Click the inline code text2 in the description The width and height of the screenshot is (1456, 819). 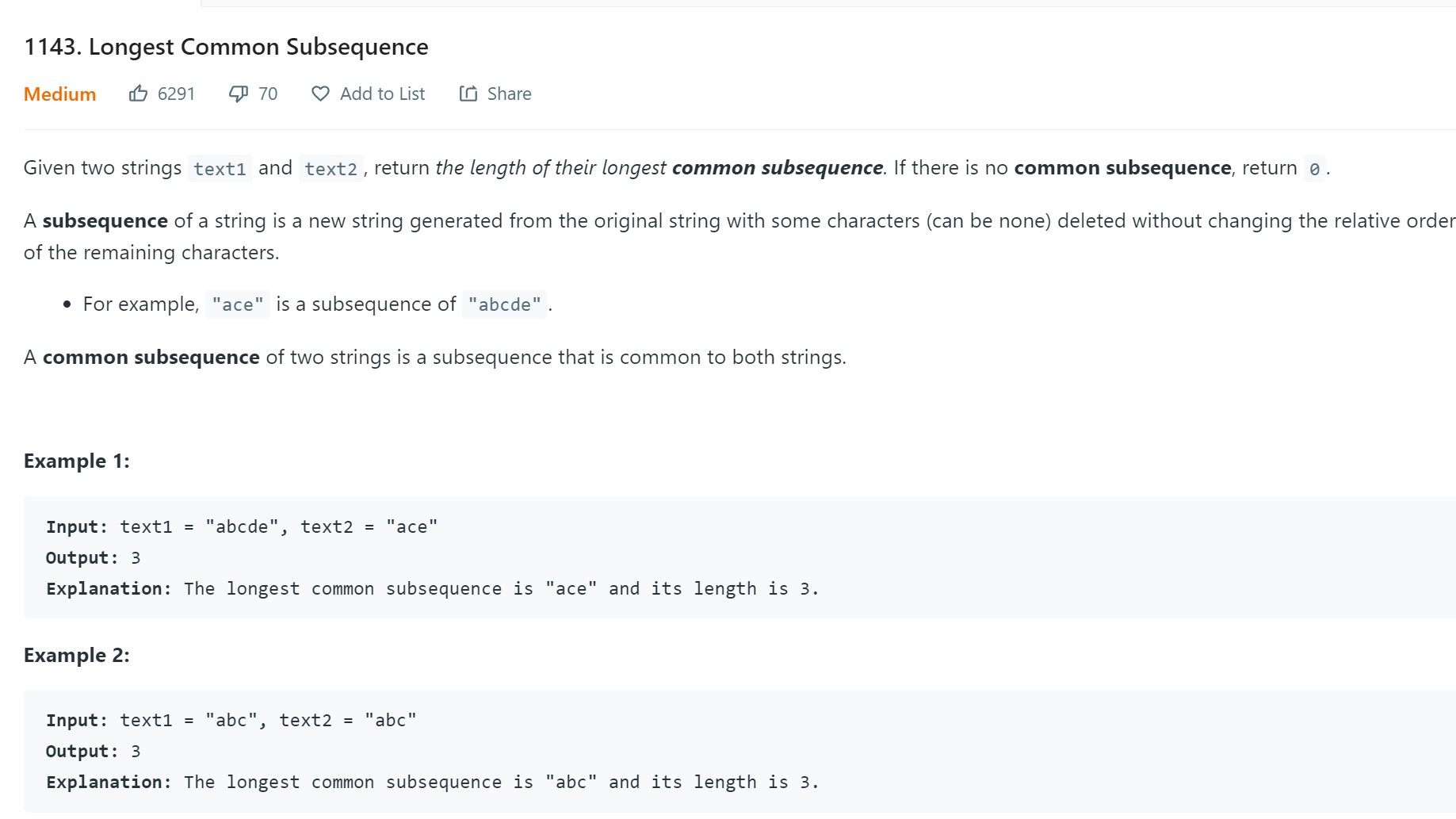331,169
